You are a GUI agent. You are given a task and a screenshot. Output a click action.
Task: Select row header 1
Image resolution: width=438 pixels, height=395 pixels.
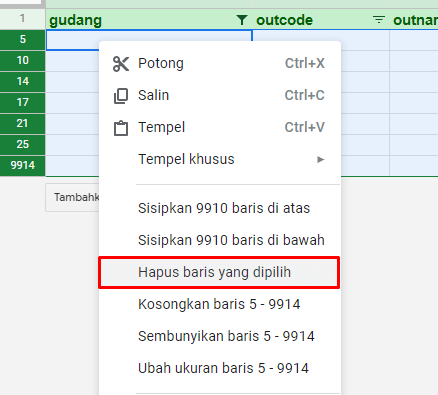click(22, 18)
